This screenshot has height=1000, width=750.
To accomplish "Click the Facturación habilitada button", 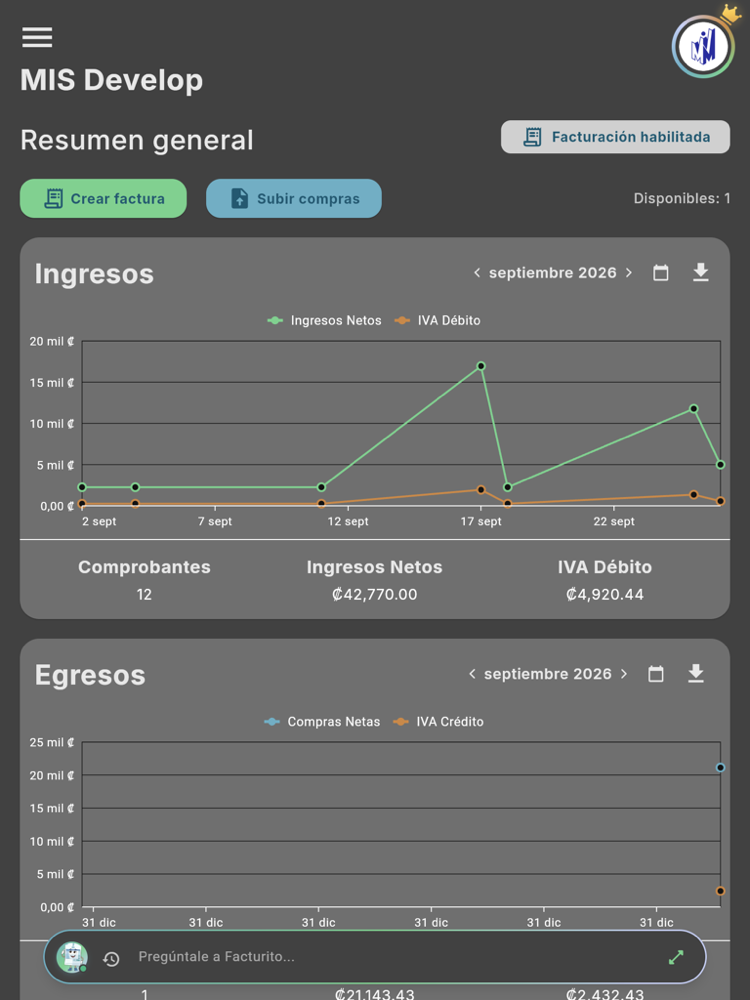I will coord(615,137).
